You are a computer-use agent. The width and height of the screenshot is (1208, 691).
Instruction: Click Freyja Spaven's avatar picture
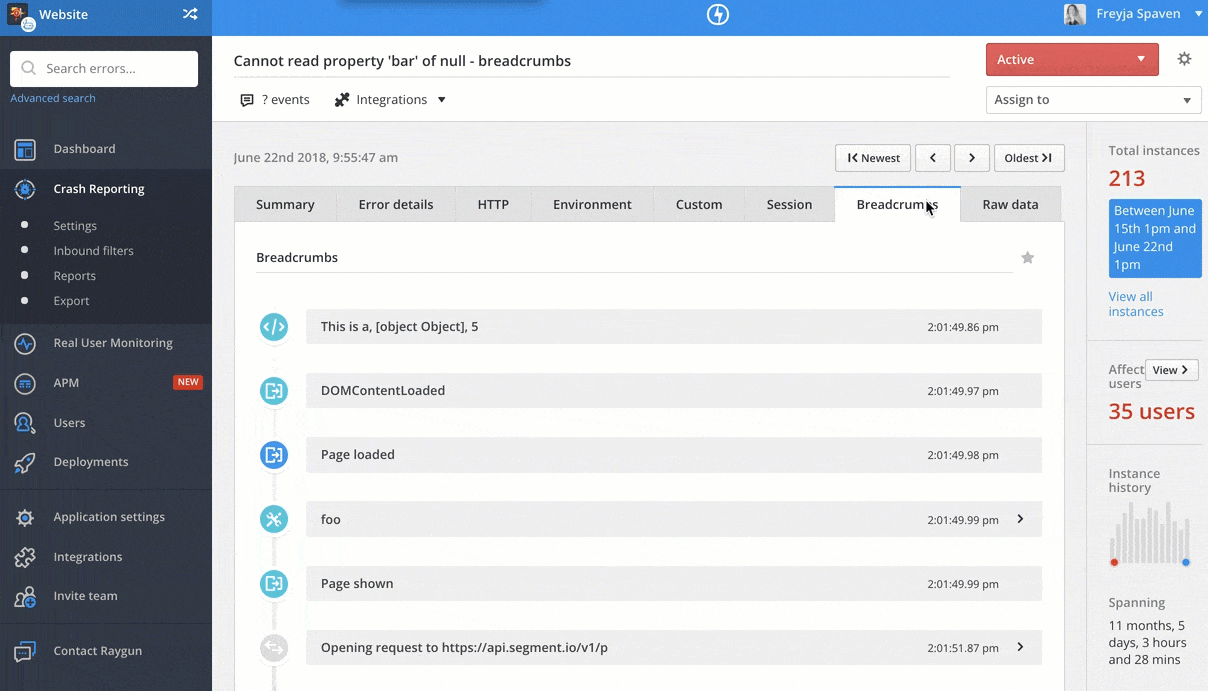point(1075,14)
